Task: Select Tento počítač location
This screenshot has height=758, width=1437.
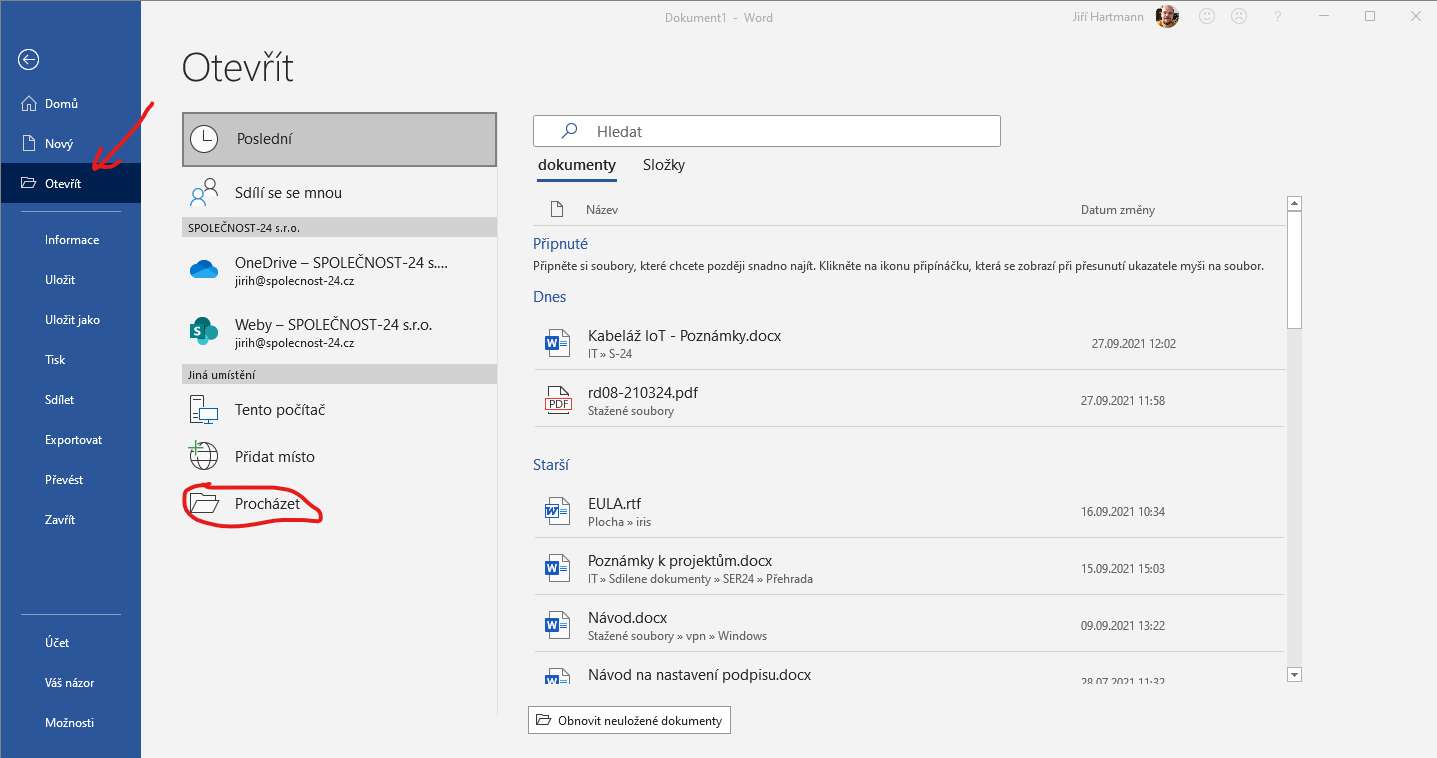Action: (x=340, y=410)
